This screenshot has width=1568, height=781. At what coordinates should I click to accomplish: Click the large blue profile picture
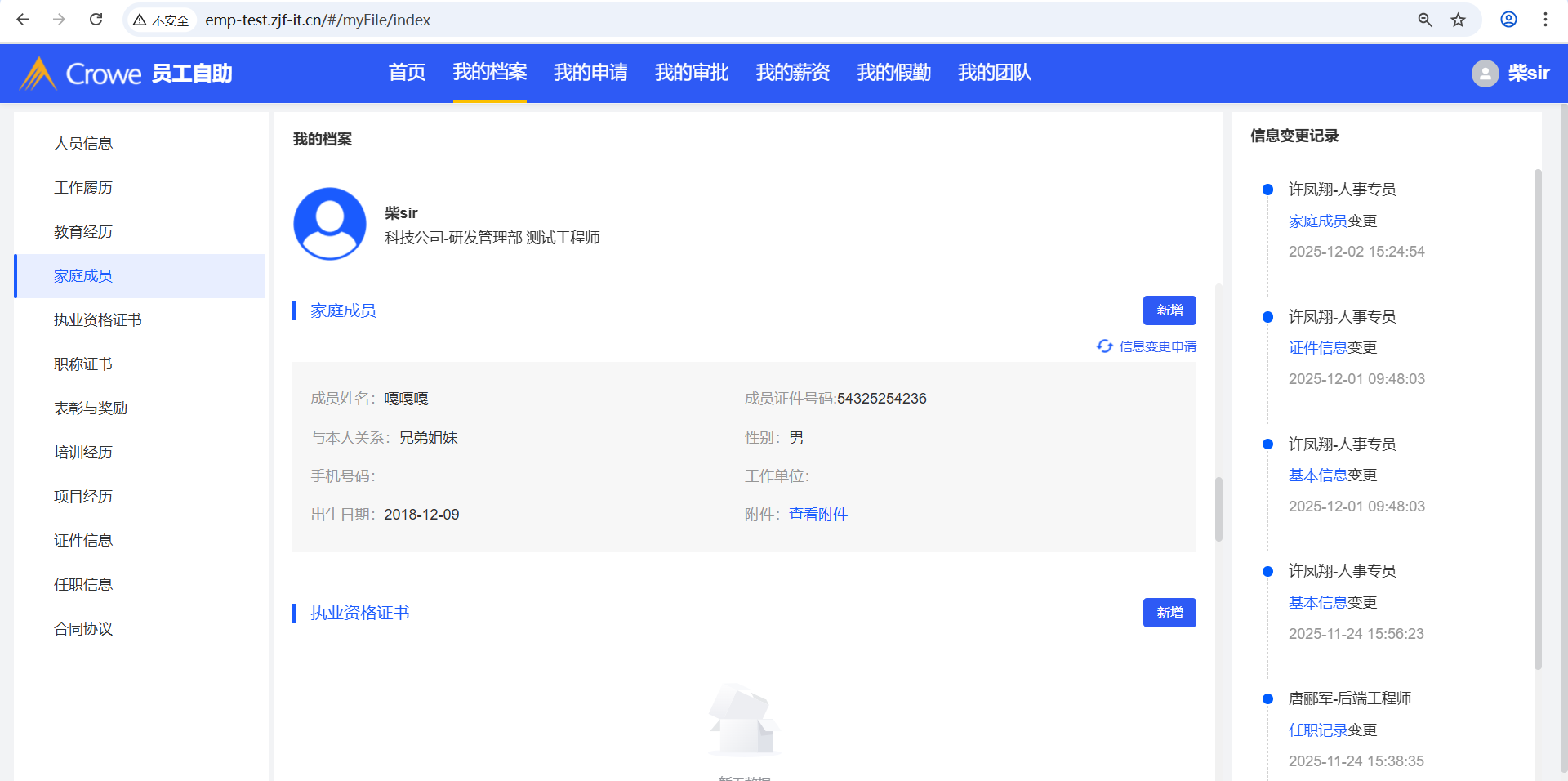pyautogui.click(x=330, y=224)
